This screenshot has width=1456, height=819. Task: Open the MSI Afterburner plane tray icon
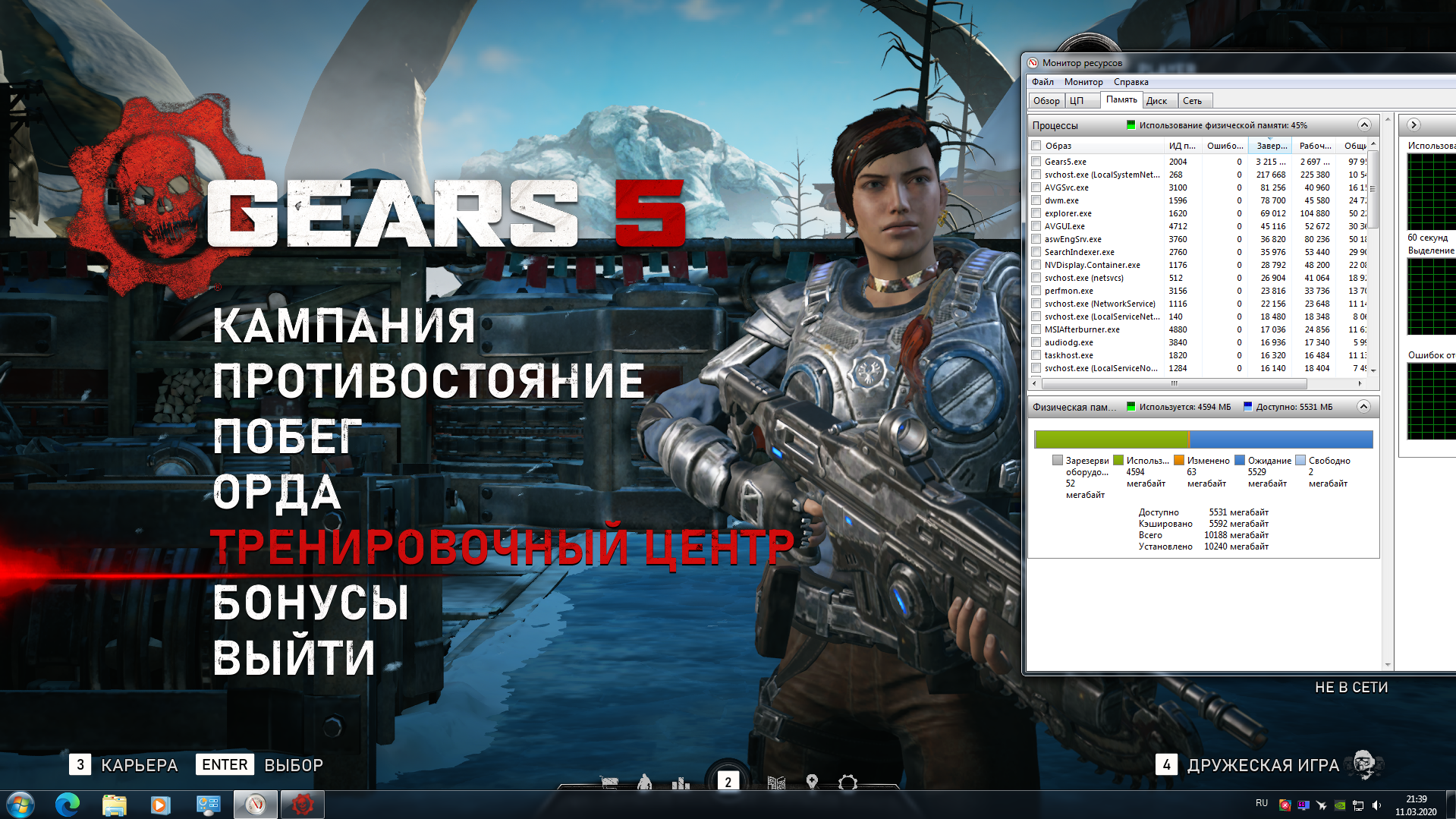click(1322, 805)
